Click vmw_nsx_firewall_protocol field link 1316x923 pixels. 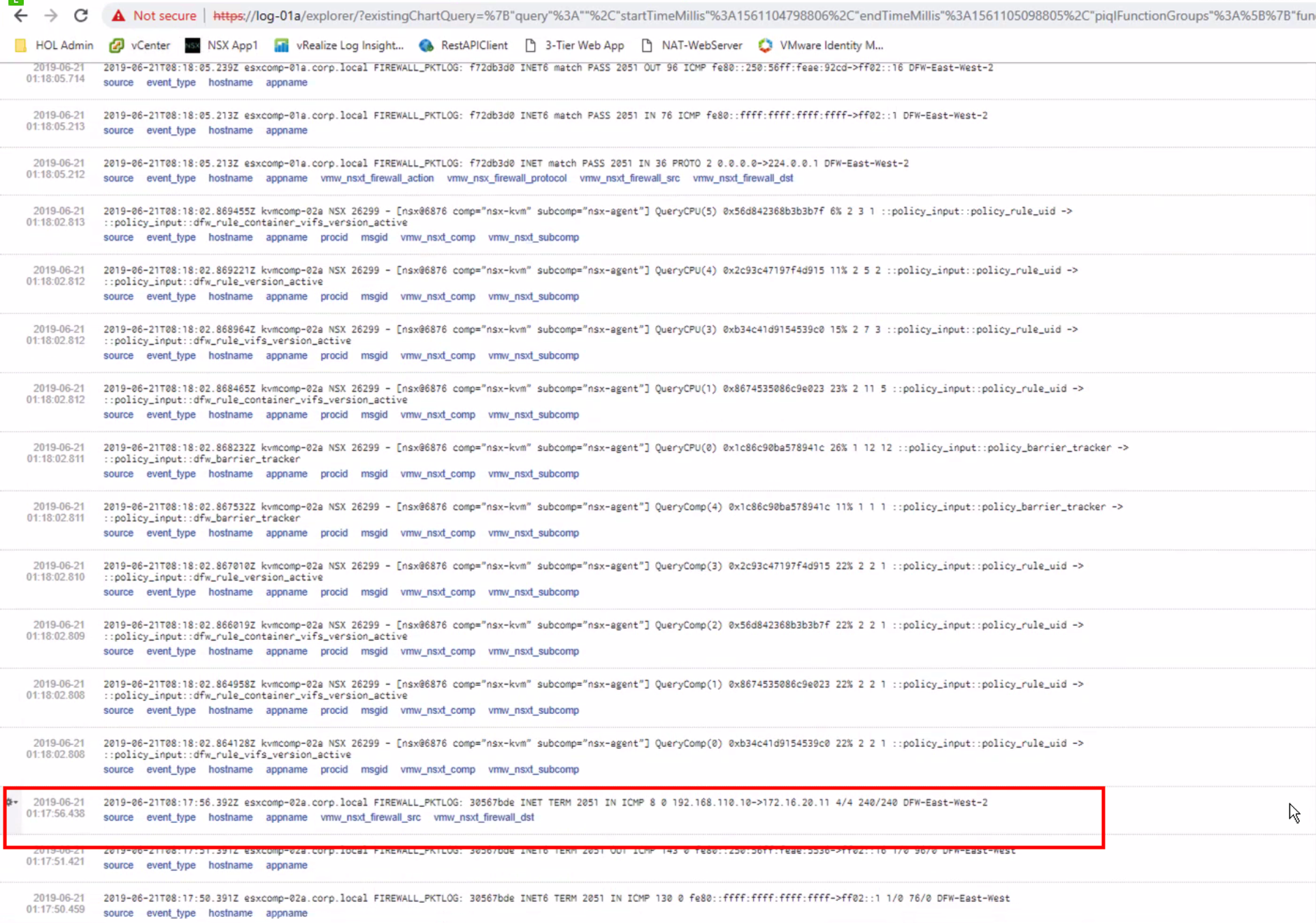[506, 178]
